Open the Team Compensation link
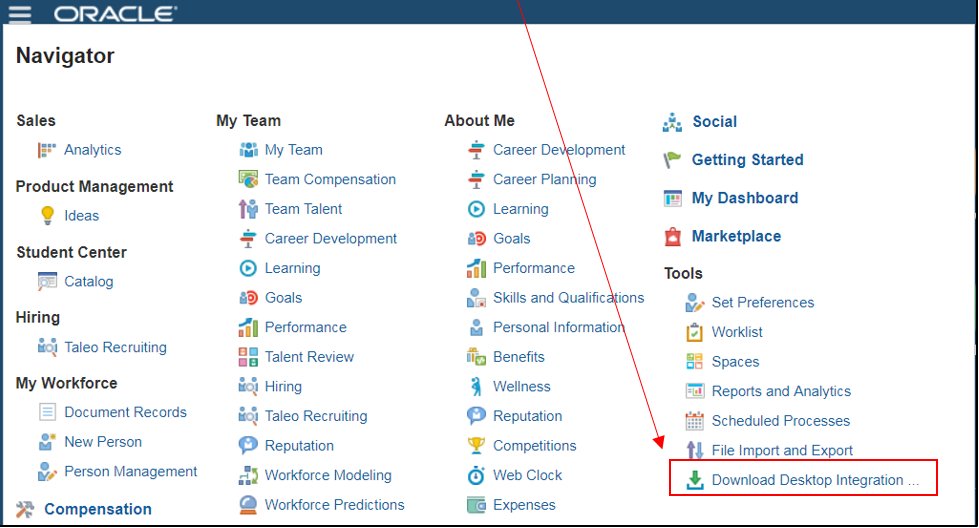This screenshot has height=528, width=979. coord(330,179)
